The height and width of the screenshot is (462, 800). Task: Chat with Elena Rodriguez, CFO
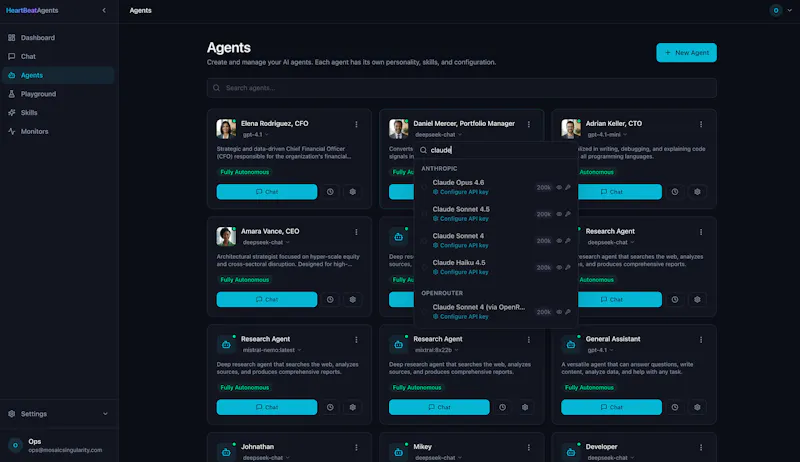267,192
